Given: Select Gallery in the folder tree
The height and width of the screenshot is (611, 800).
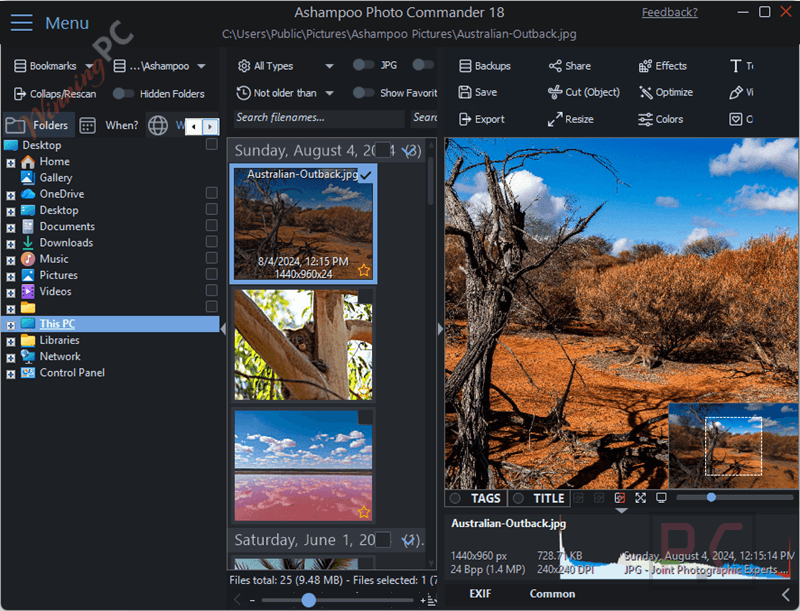Looking at the screenshot, I should [x=56, y=177].
